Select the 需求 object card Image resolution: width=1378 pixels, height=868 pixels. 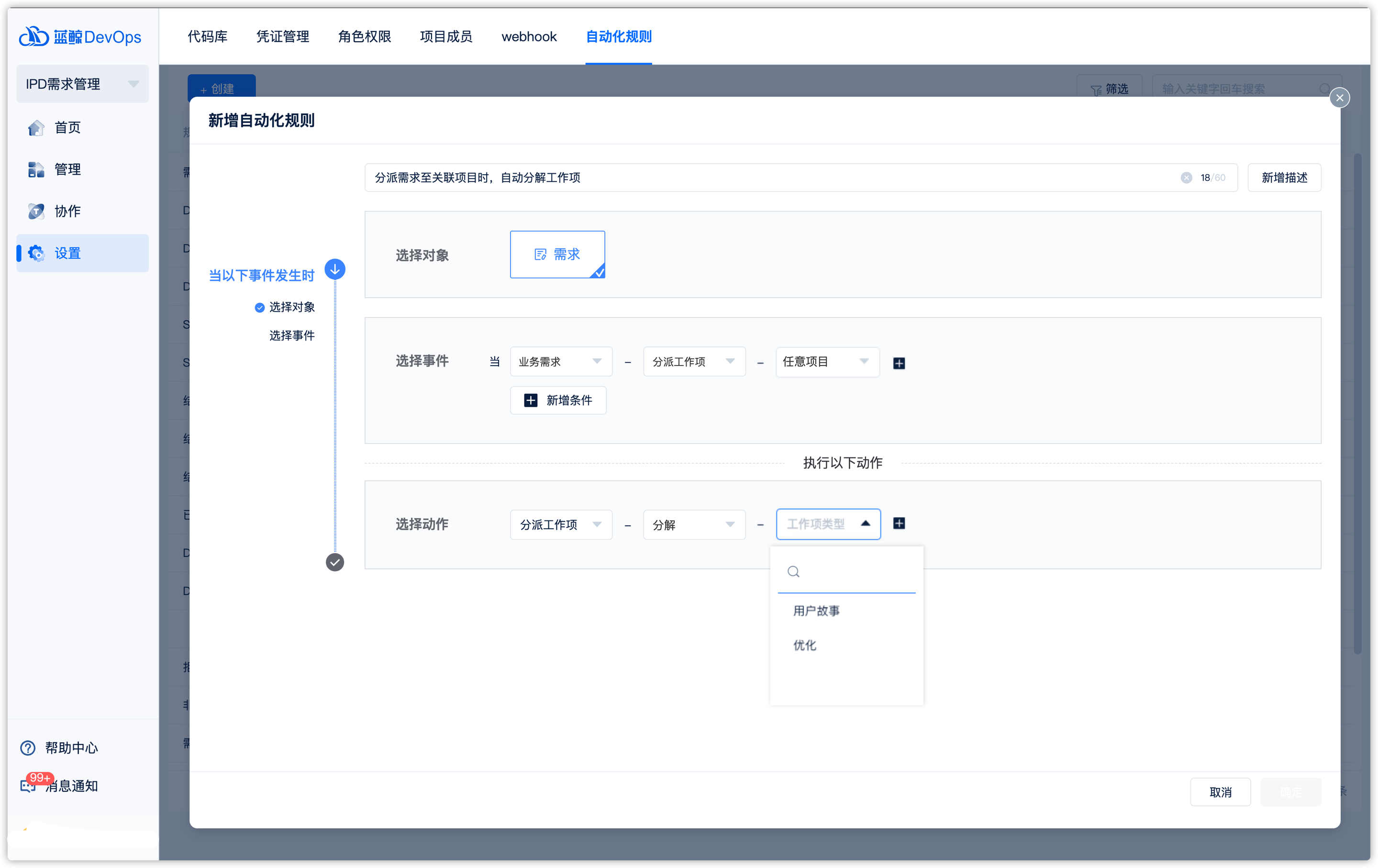click(557, 254)
